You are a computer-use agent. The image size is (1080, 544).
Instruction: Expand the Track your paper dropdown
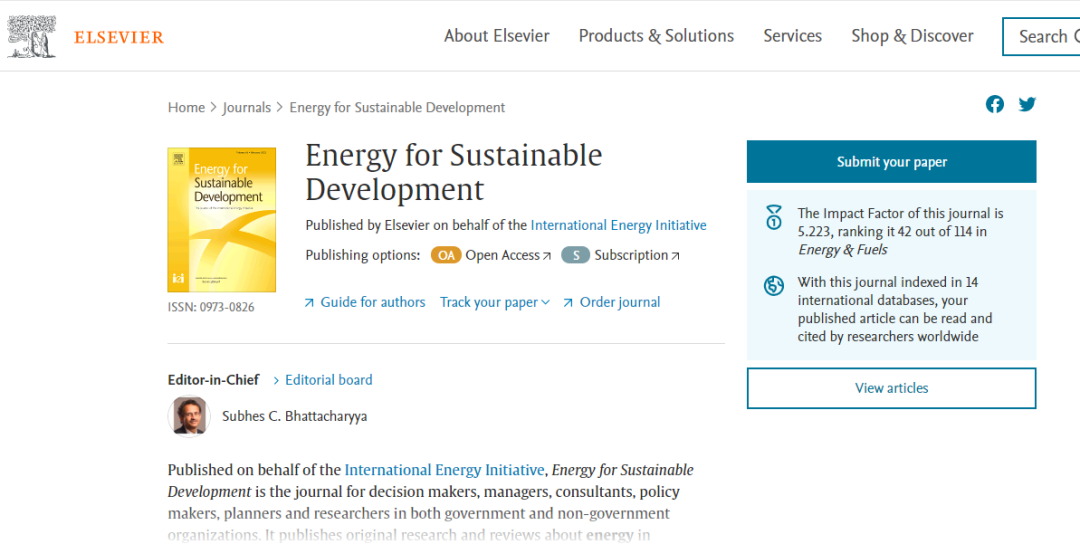495,302
